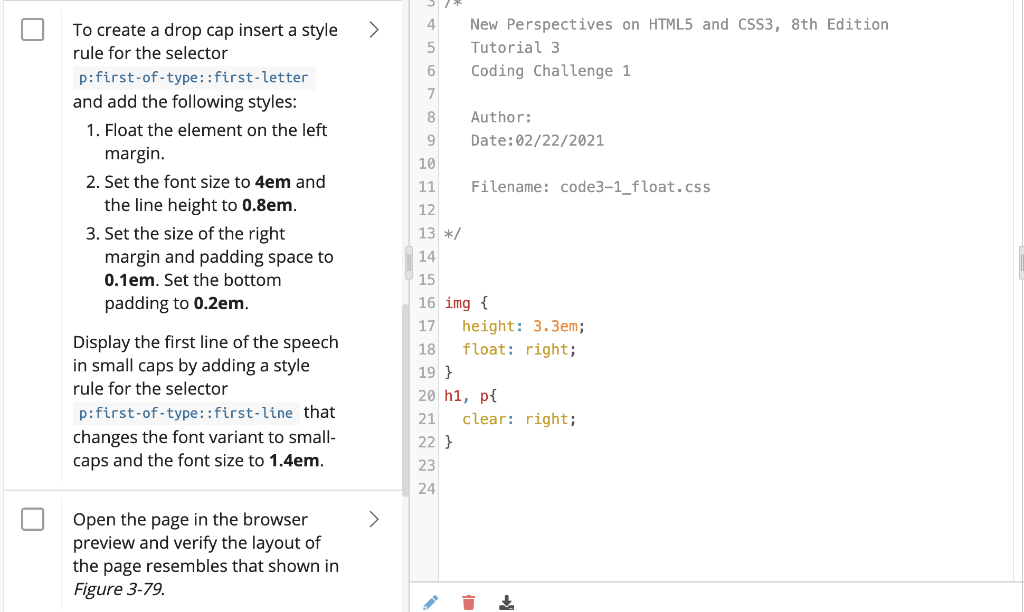
Task: Check the browser preview task checkbox
Action: coord(33,519)
